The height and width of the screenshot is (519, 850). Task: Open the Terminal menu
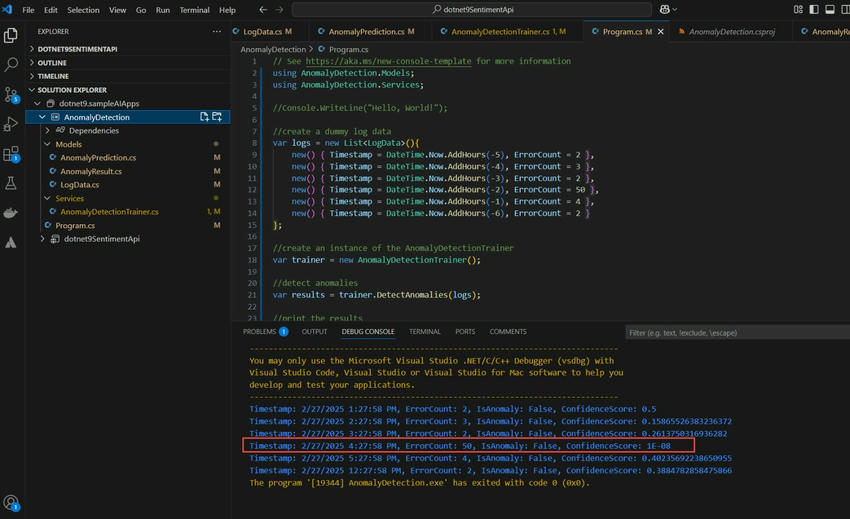pos(194,10)
